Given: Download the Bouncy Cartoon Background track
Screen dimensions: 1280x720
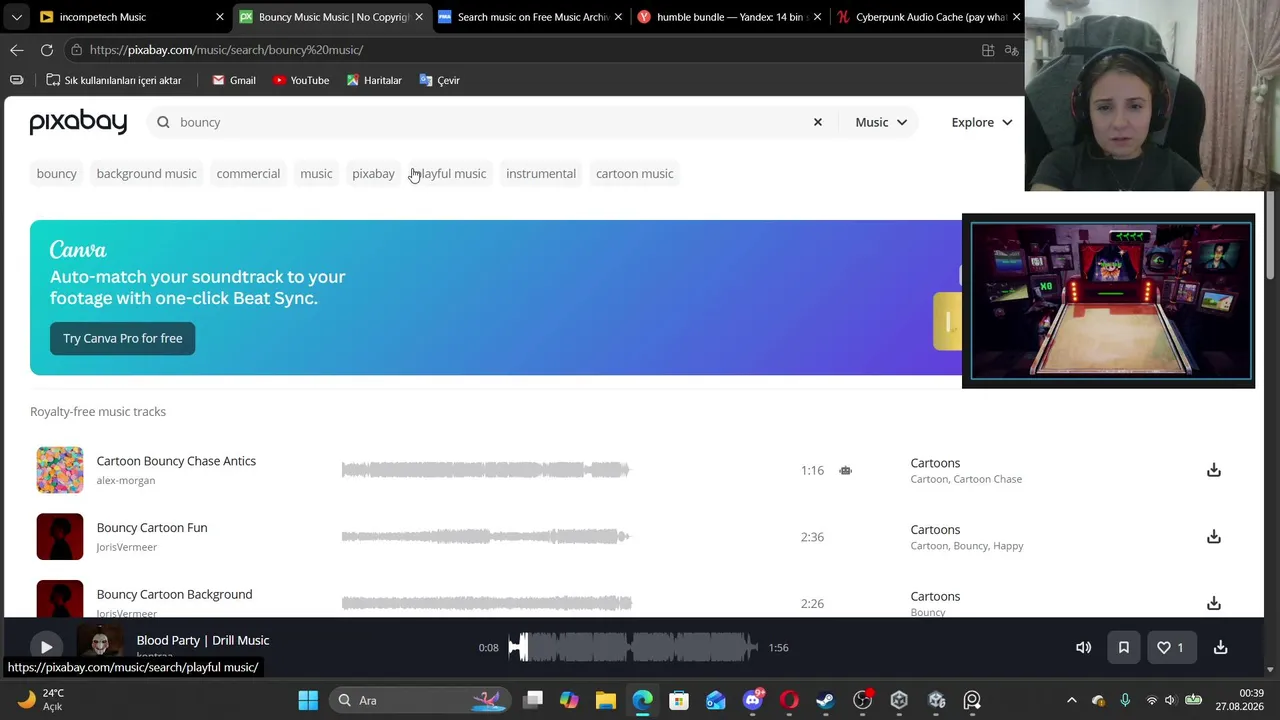Looking at the screenshot, I should [1213, 603].
